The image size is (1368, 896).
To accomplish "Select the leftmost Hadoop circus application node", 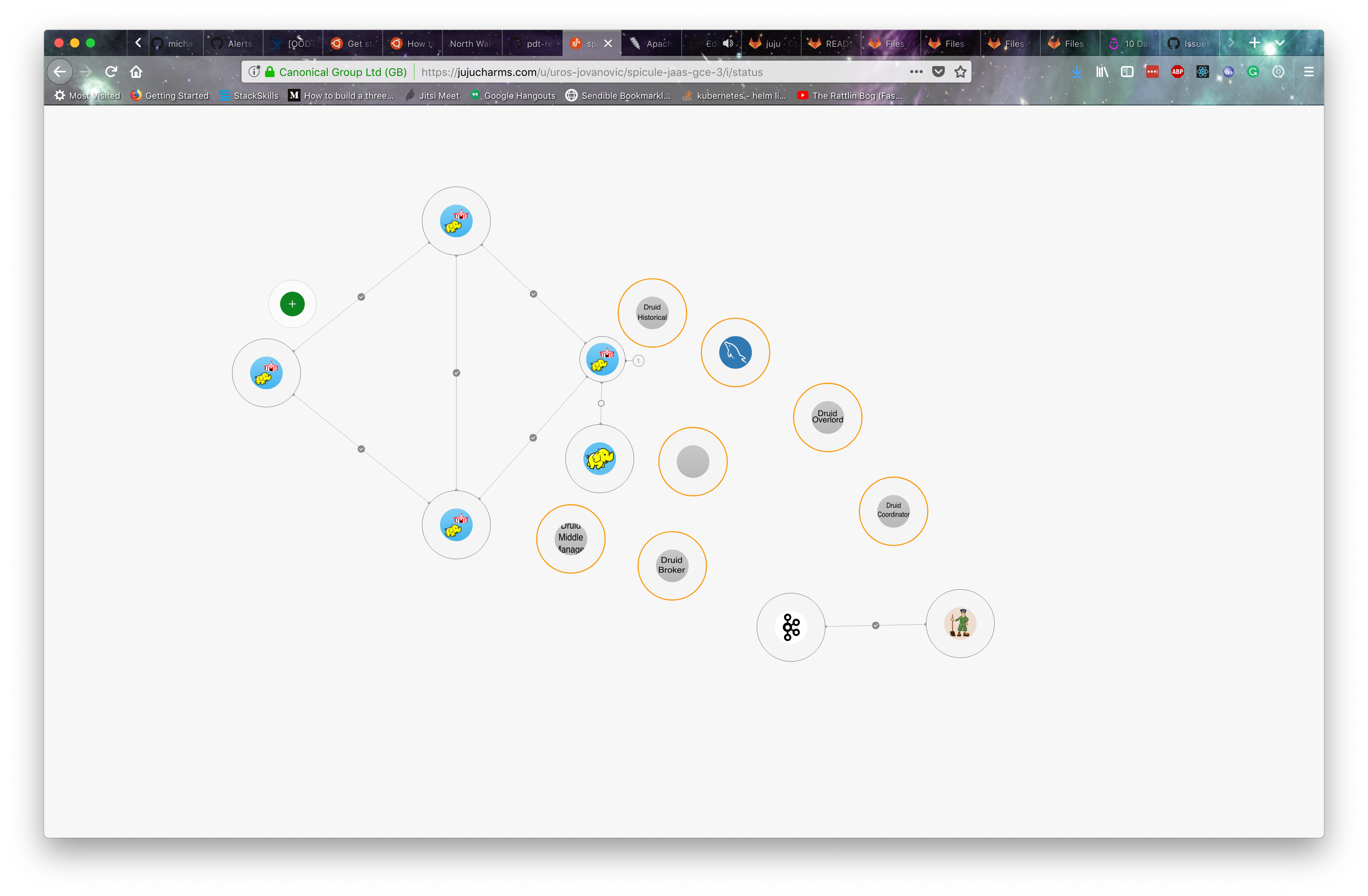I will (x=266, y=373).
